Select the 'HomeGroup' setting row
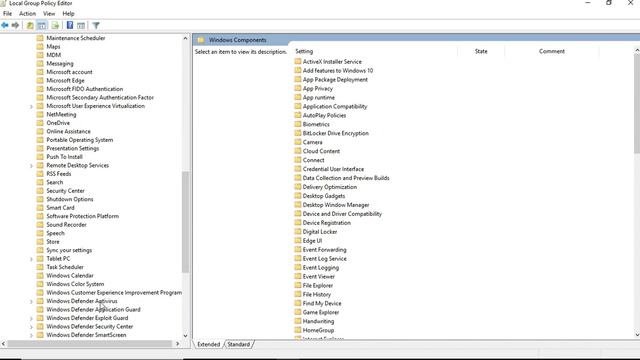 coord(318,330)
